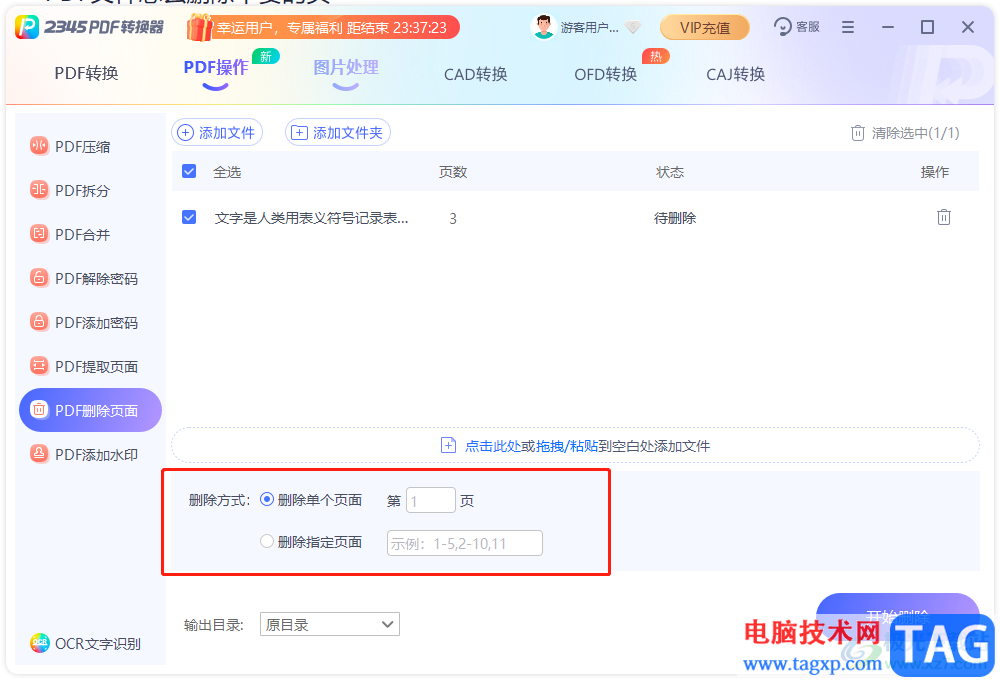This screenshot has height=680, width=1000.
Task: Click the PDF删除页面 trash sidebar icon
Action: click(39, 410)
